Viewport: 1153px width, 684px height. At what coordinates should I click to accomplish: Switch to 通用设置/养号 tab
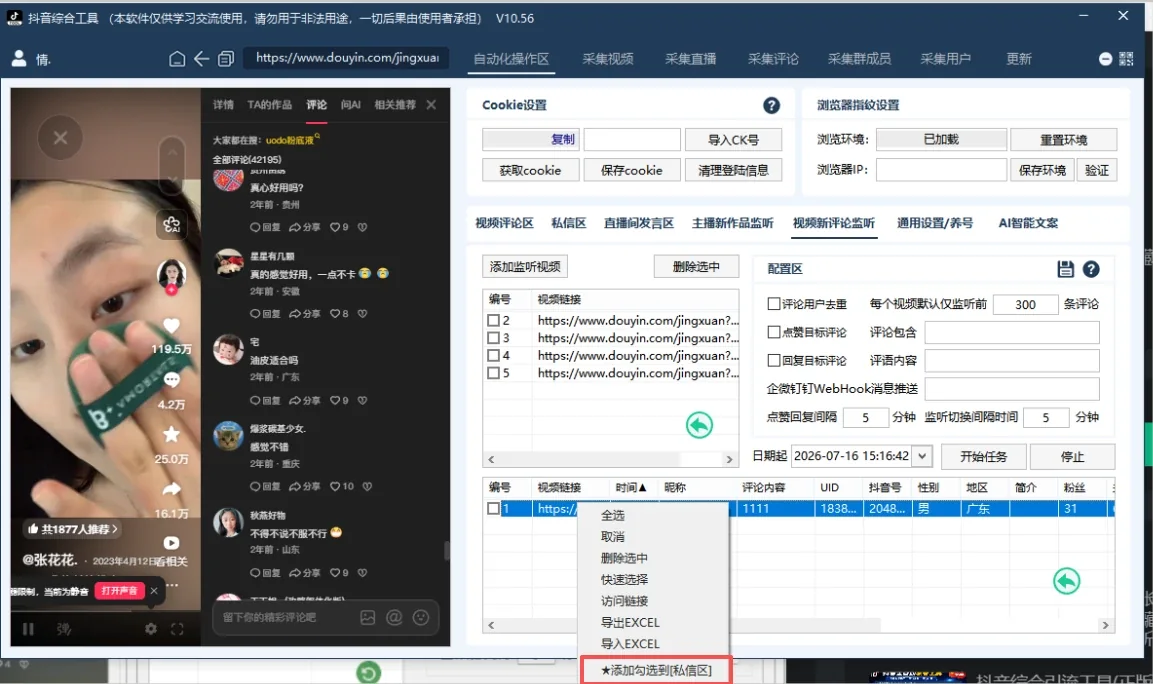pos(935,223)
